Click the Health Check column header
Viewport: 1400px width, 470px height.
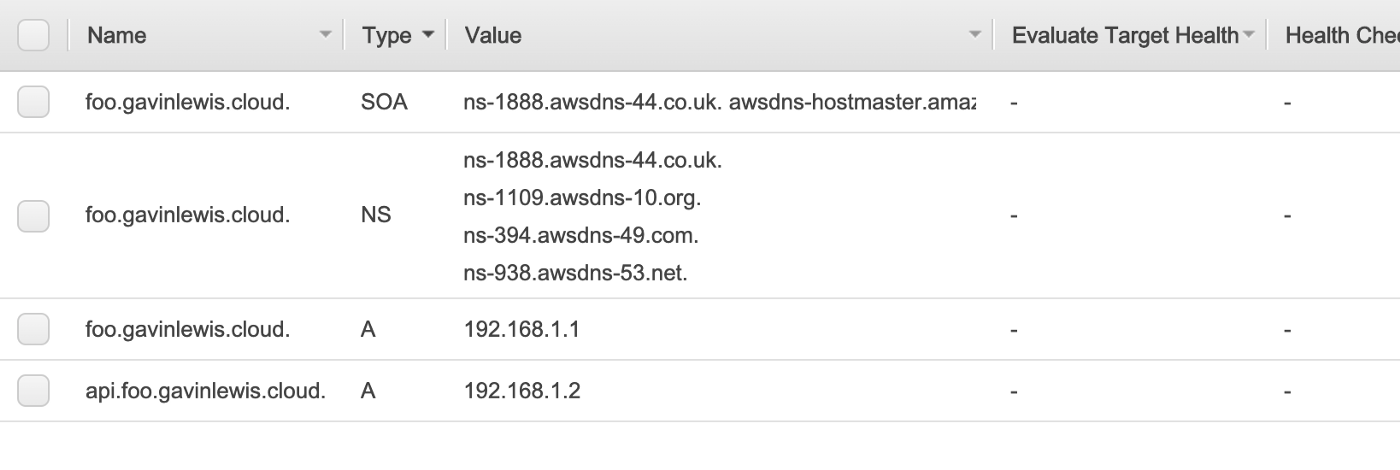click(x=1342, y=36)
